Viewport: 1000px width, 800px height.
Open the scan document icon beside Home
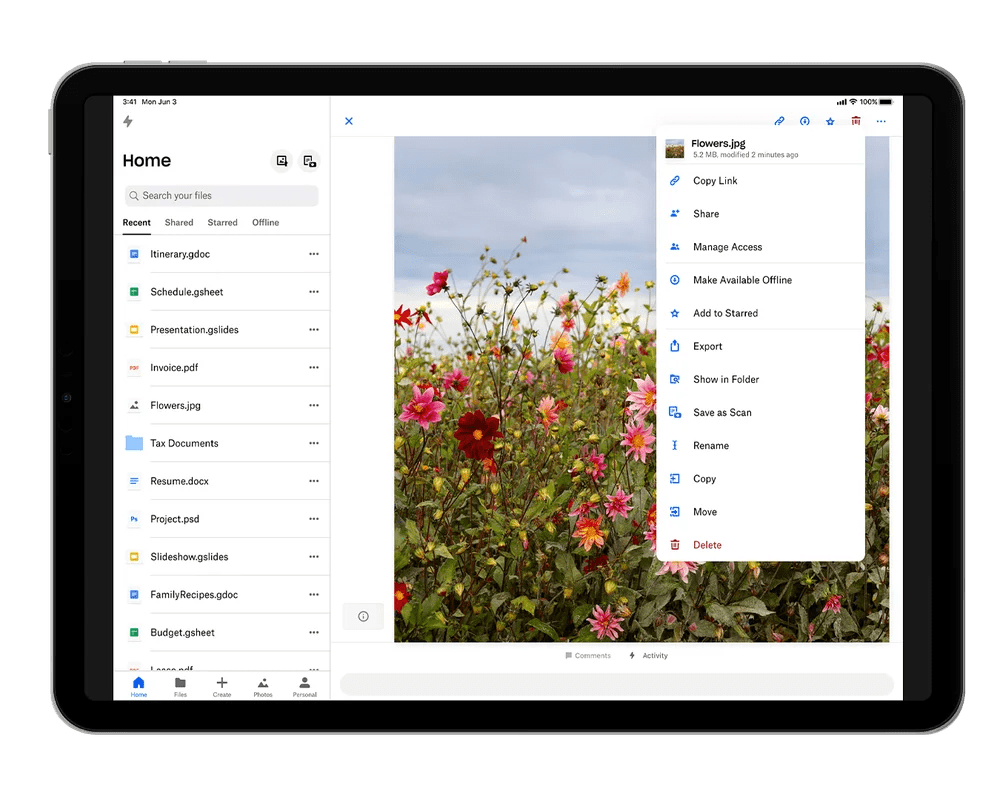[309, 161]
